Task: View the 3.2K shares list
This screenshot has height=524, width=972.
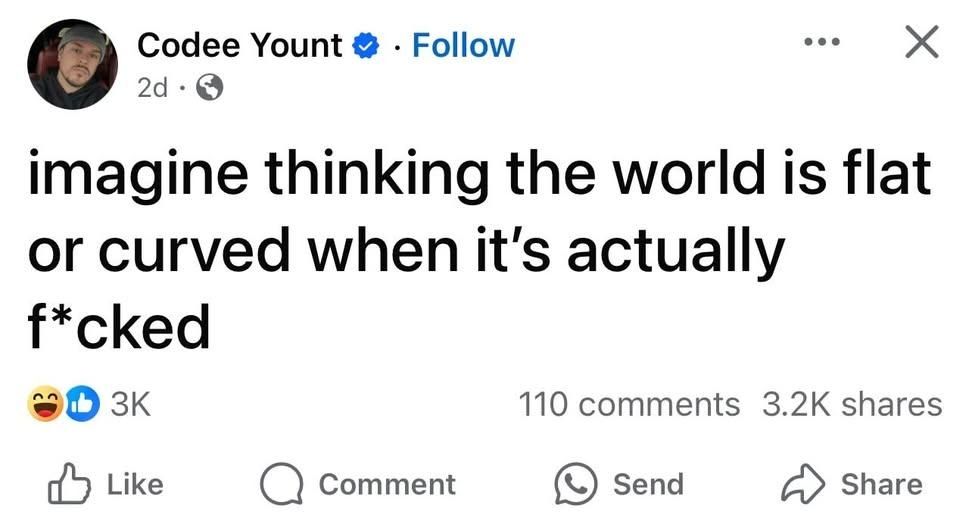Action: coord(852,405)
